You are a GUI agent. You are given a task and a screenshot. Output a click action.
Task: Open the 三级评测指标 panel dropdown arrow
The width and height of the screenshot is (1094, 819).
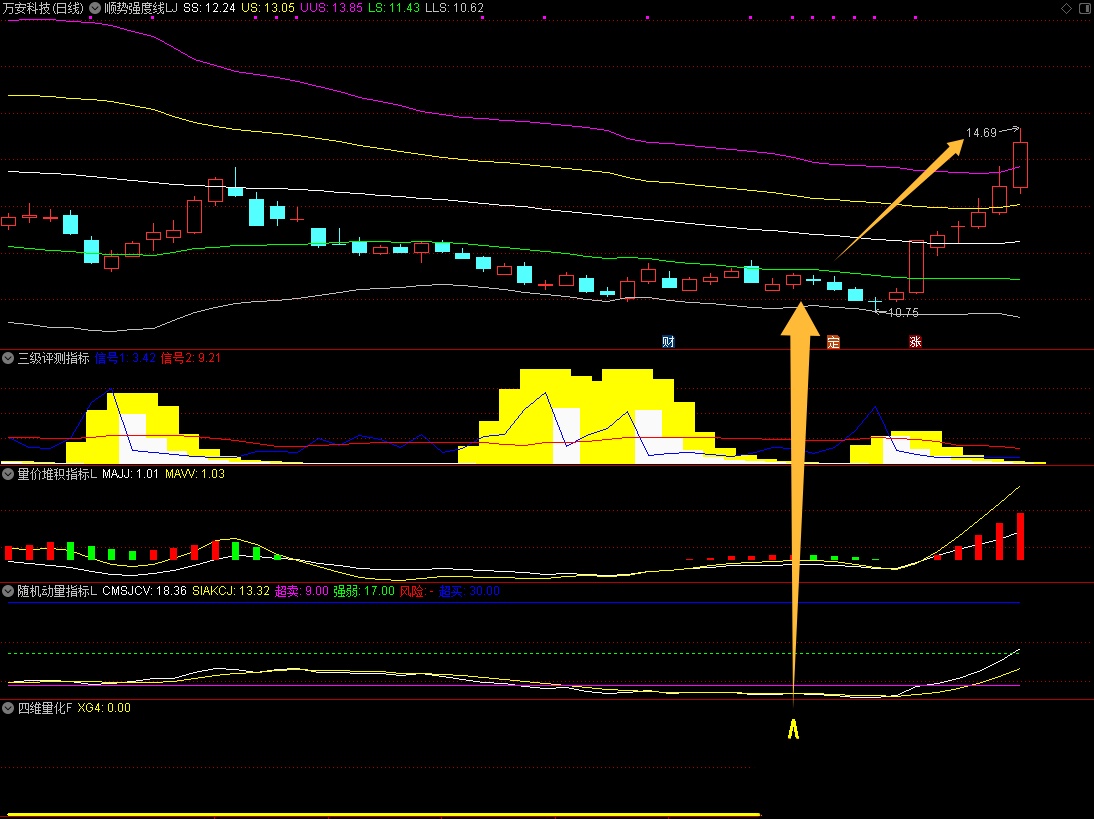point(9,357)
